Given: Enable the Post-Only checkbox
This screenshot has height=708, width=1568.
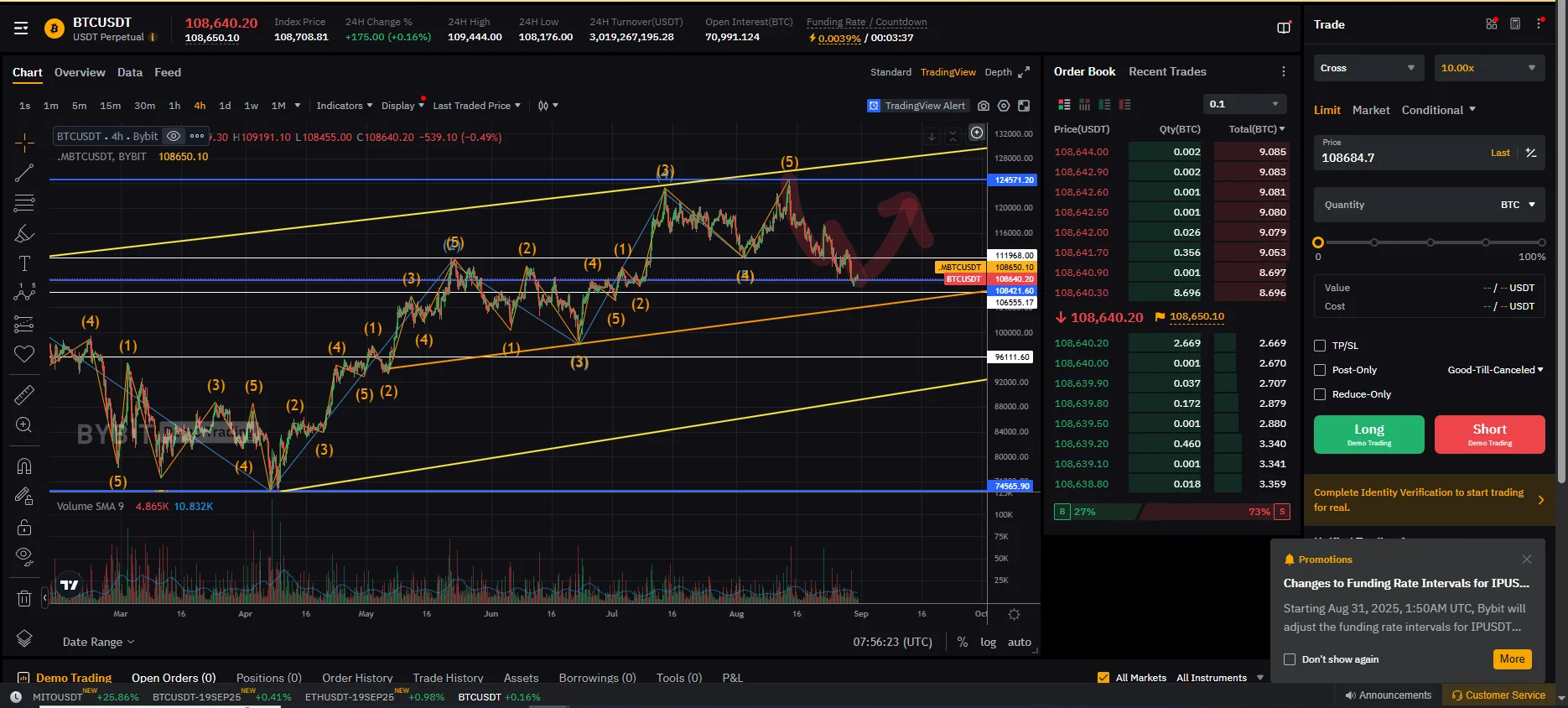Looking at the screenshot, I should [x=1320, y=370].
